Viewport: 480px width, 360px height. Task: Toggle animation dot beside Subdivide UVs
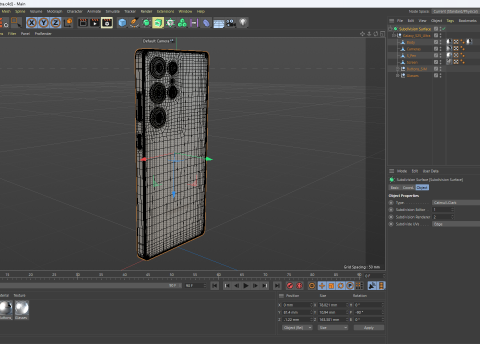[391, 224]
